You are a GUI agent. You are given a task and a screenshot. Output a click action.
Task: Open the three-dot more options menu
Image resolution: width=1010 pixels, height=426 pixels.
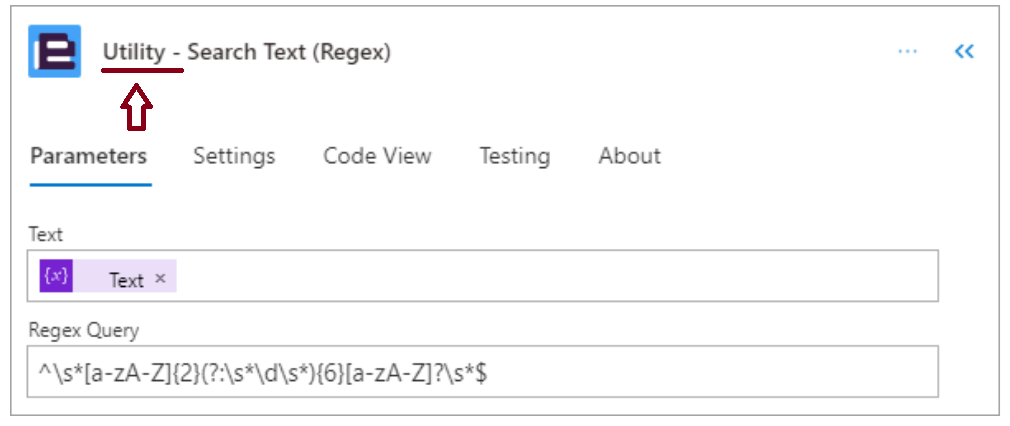pyautogui.click(x=908, y=51)
